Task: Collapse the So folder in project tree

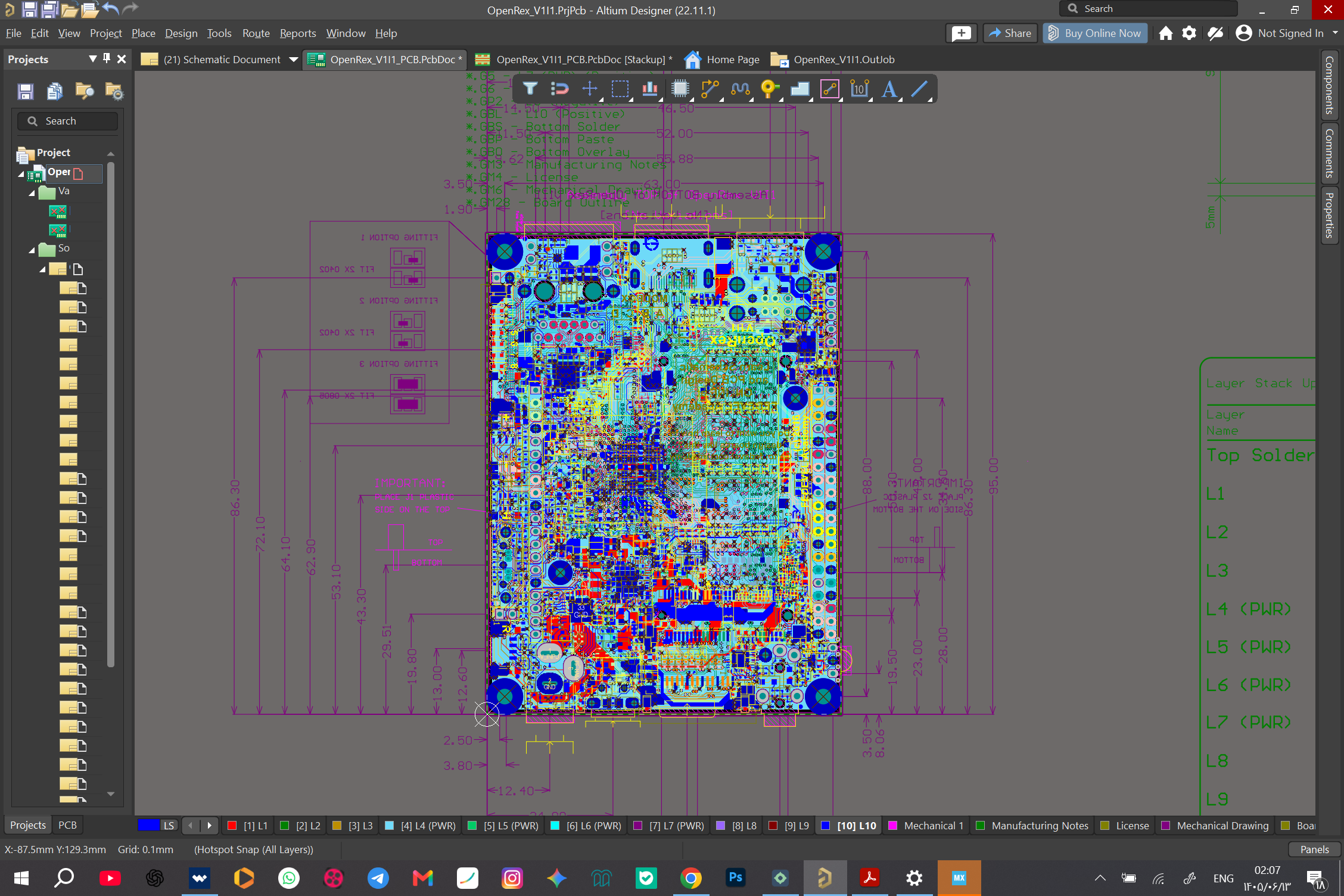Action: tap(32, 250)
